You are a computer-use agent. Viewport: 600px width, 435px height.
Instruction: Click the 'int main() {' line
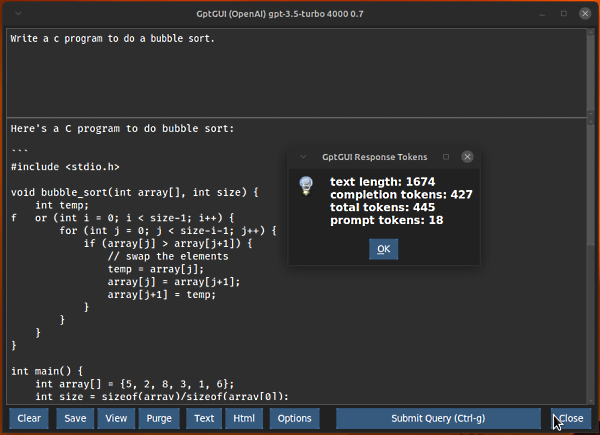click(x=47, y=371)
